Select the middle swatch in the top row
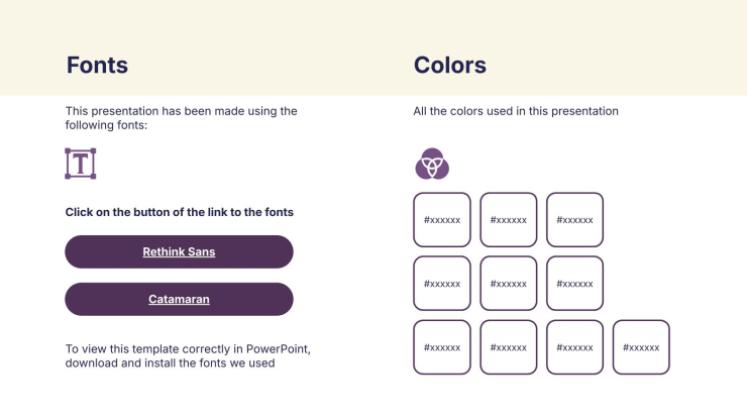Viewport: 747px width, 420px height. point(508,220)
